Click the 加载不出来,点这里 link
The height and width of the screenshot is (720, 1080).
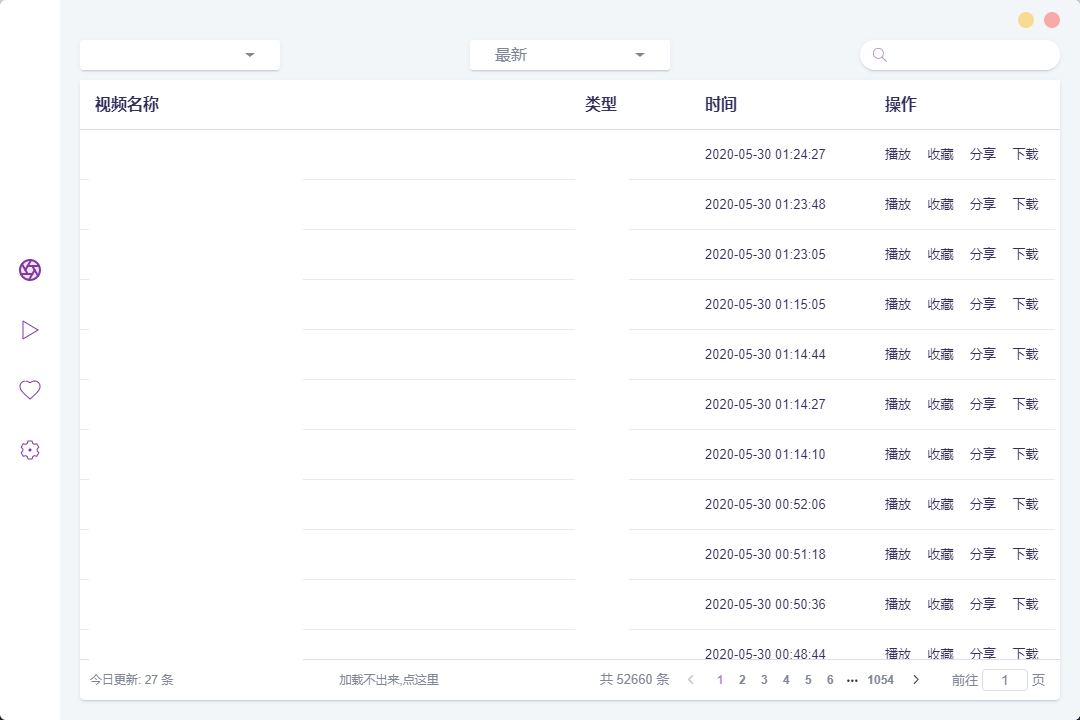click(x=390, y=679)
